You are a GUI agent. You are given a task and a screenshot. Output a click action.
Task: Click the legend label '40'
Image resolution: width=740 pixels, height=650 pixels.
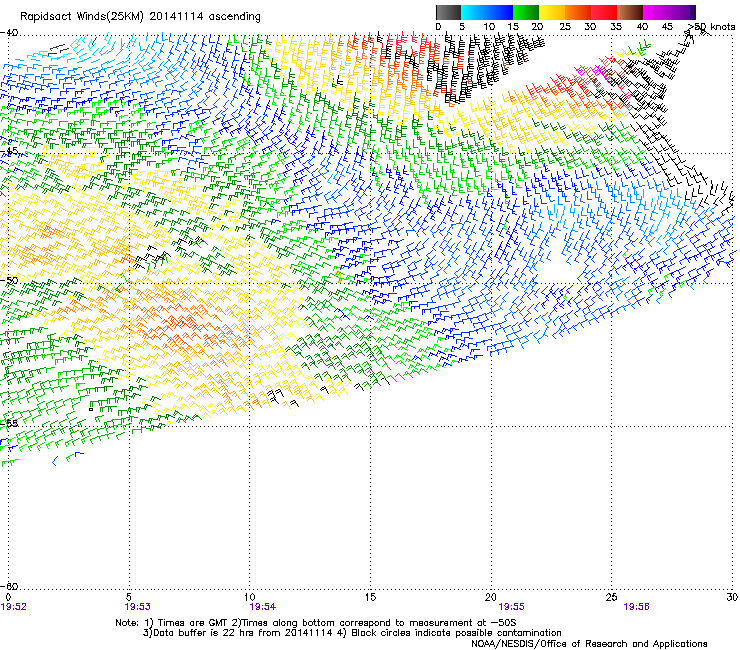coord(642,27)
